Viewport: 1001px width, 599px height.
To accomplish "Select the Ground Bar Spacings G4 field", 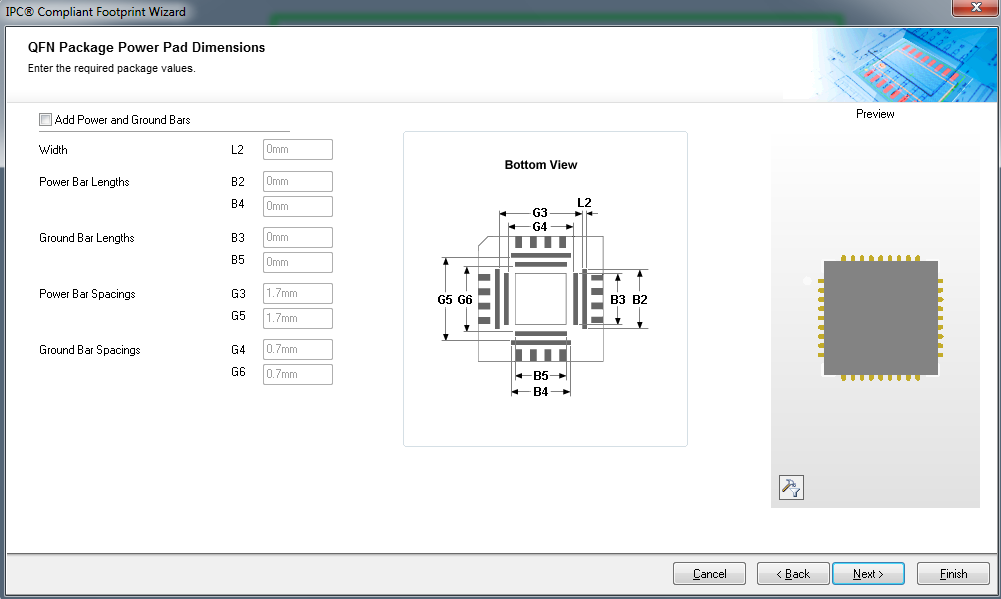I will point(297,350).
